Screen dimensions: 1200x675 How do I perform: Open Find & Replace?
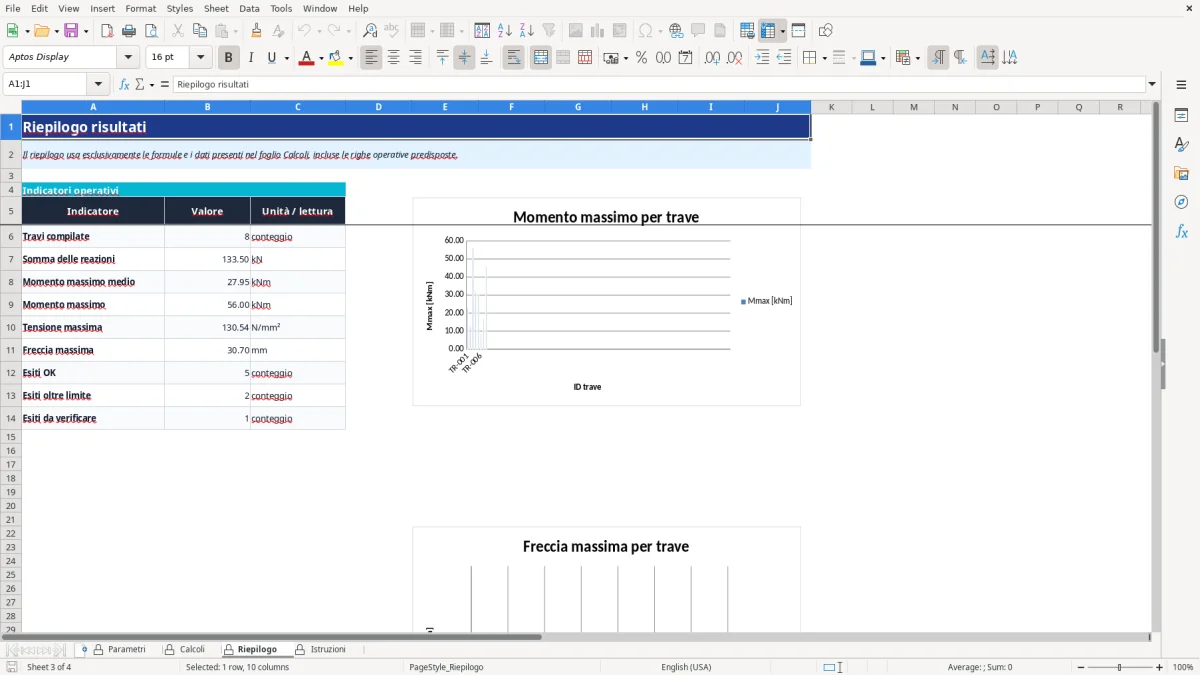tap(370, 31)
